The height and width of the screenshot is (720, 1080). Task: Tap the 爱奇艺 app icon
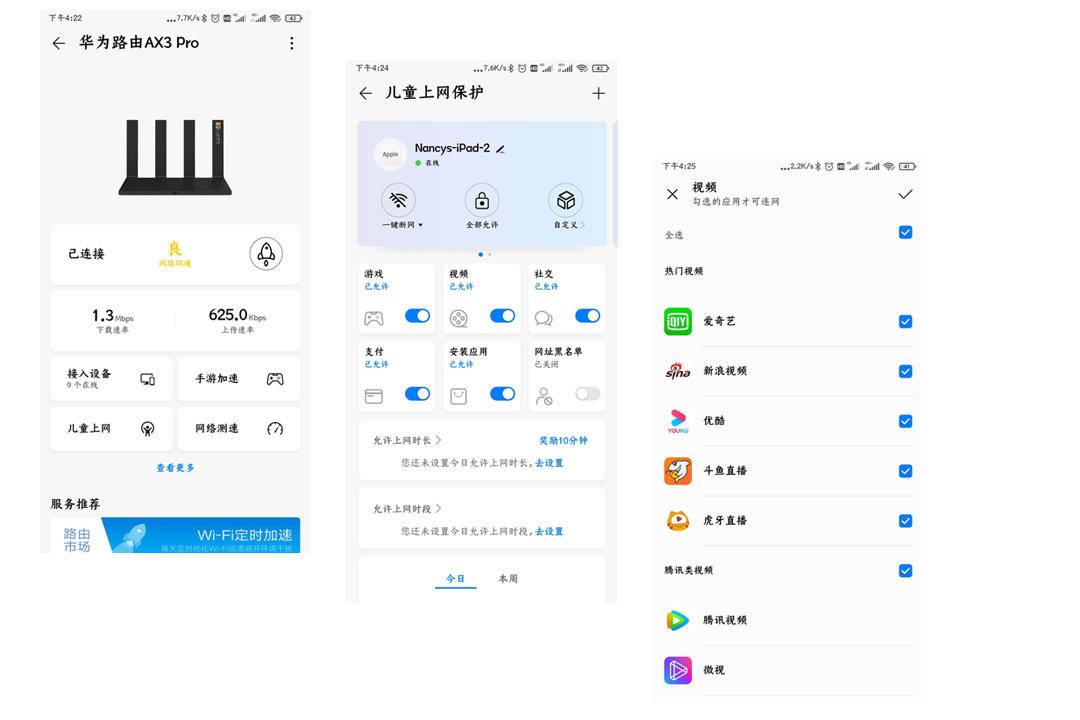pos(678,321)
